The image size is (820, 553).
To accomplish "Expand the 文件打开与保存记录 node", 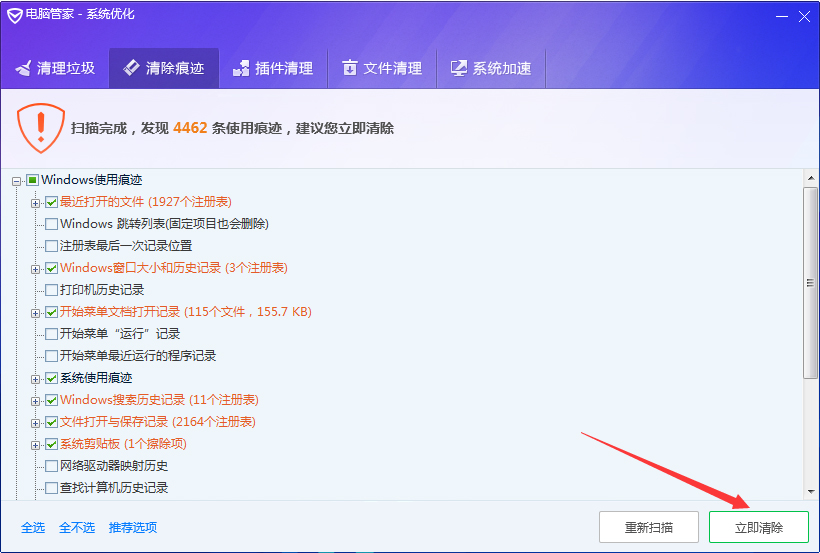I will (x=36, y=422).
